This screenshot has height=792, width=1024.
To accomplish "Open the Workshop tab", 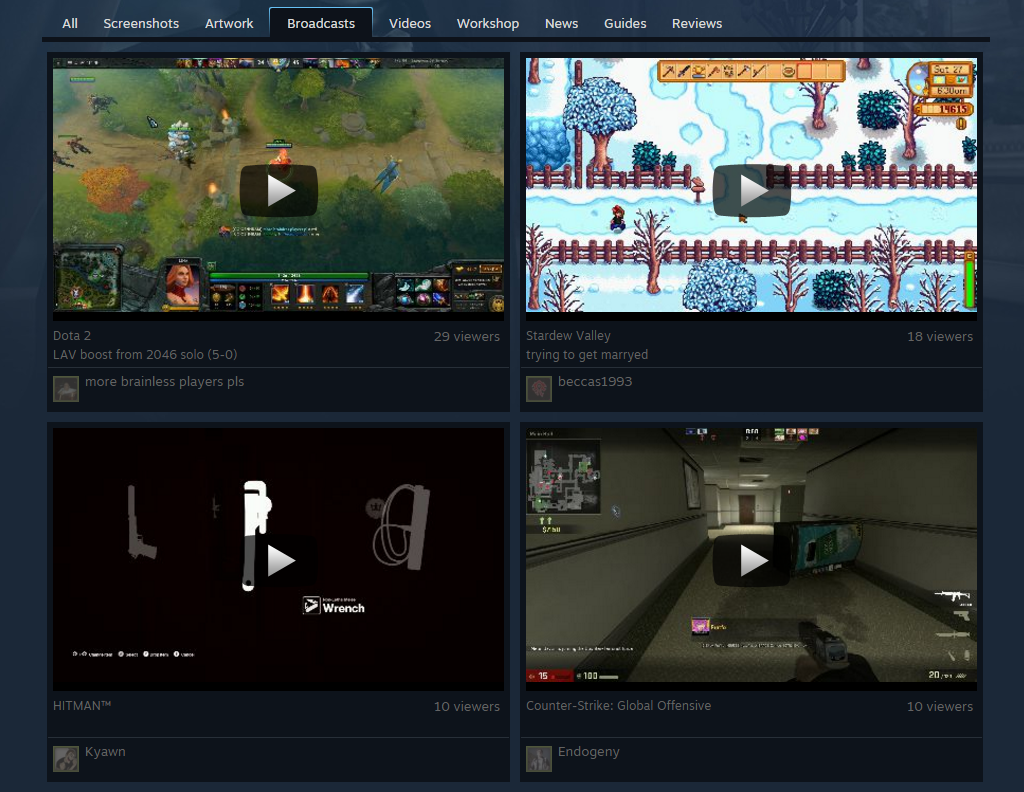I will click(488, 23).
